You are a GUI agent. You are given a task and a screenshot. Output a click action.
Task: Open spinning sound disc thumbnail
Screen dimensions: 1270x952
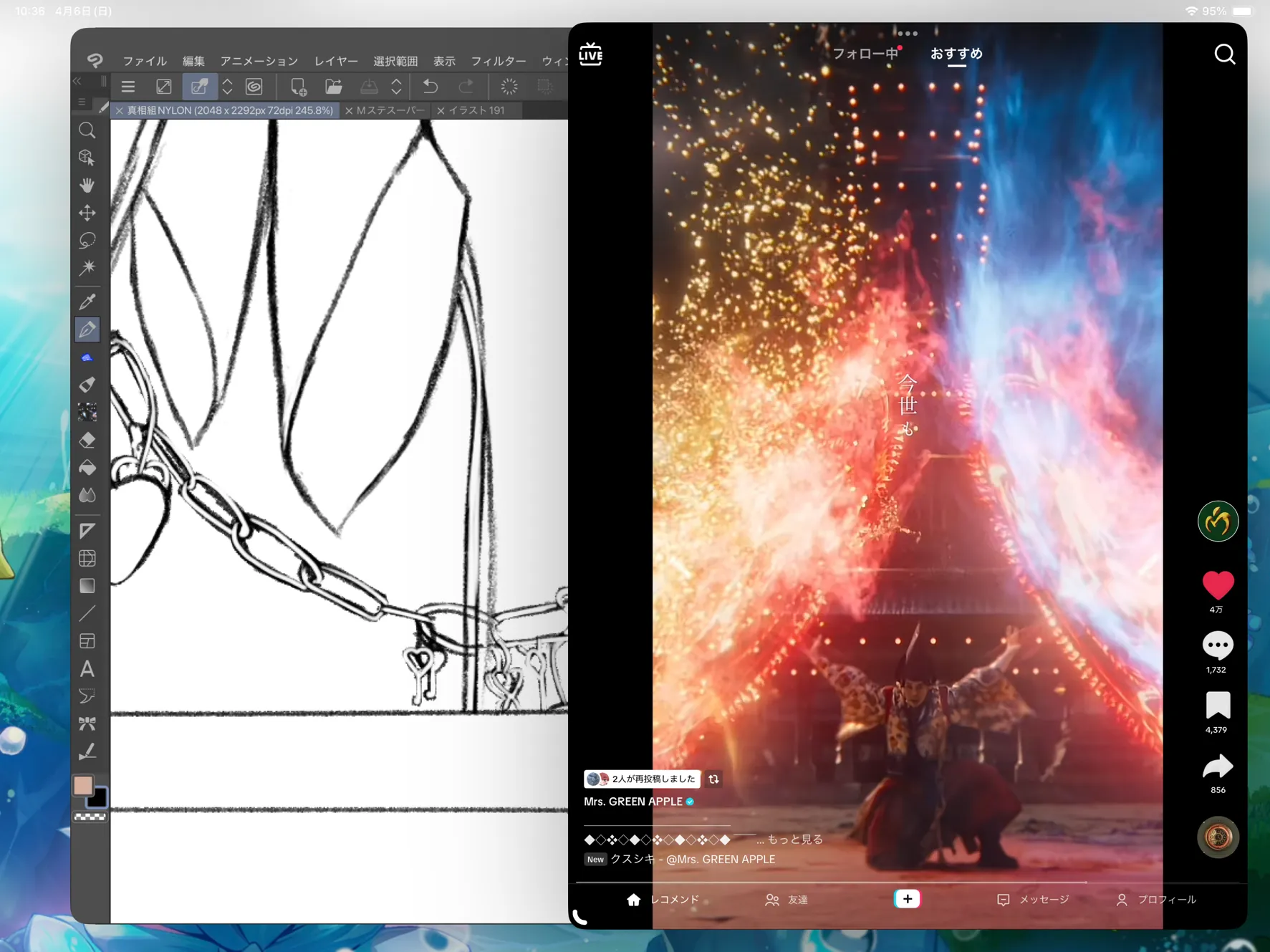tap(1218, 837)
